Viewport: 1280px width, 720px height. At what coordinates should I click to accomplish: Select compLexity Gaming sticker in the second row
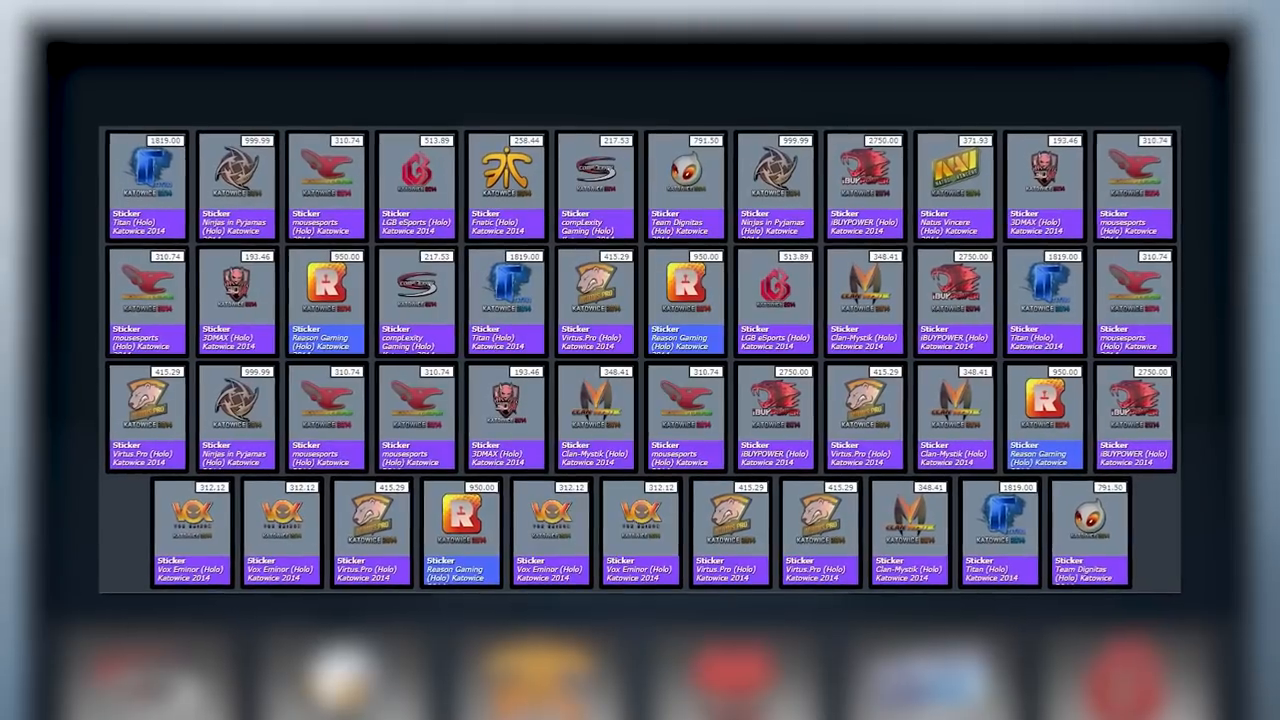click(416, 302)
